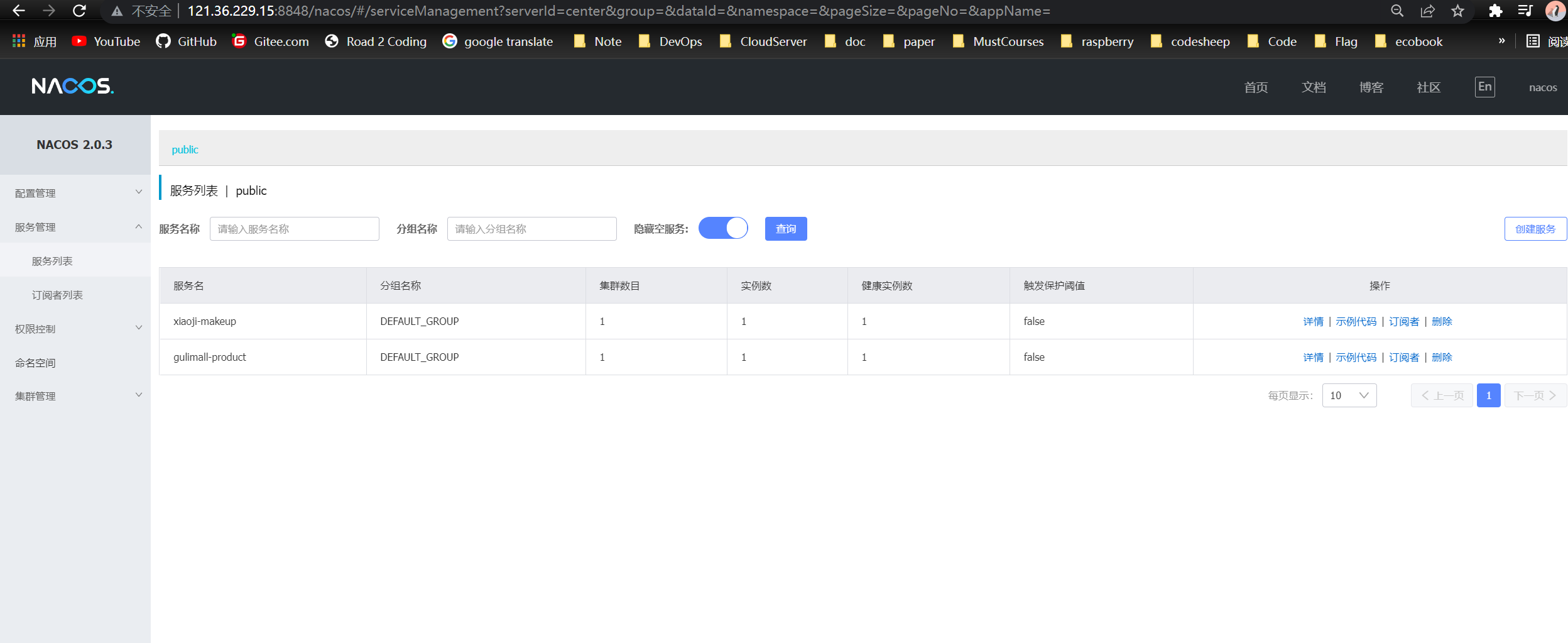Viewport: 1568px width, 643px height.
Task: Open 文档 in top navigation
Action: pyautogui.click(x=1314, y=87)
